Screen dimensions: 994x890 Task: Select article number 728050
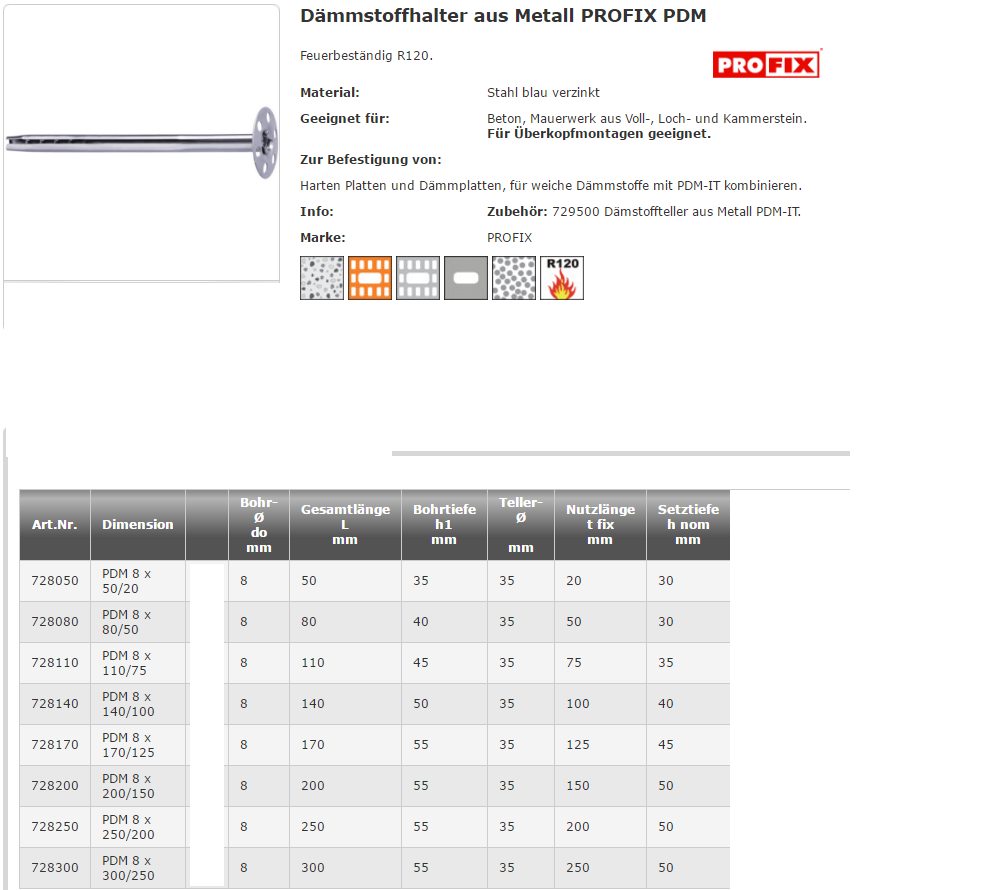(x=54, y=581)
